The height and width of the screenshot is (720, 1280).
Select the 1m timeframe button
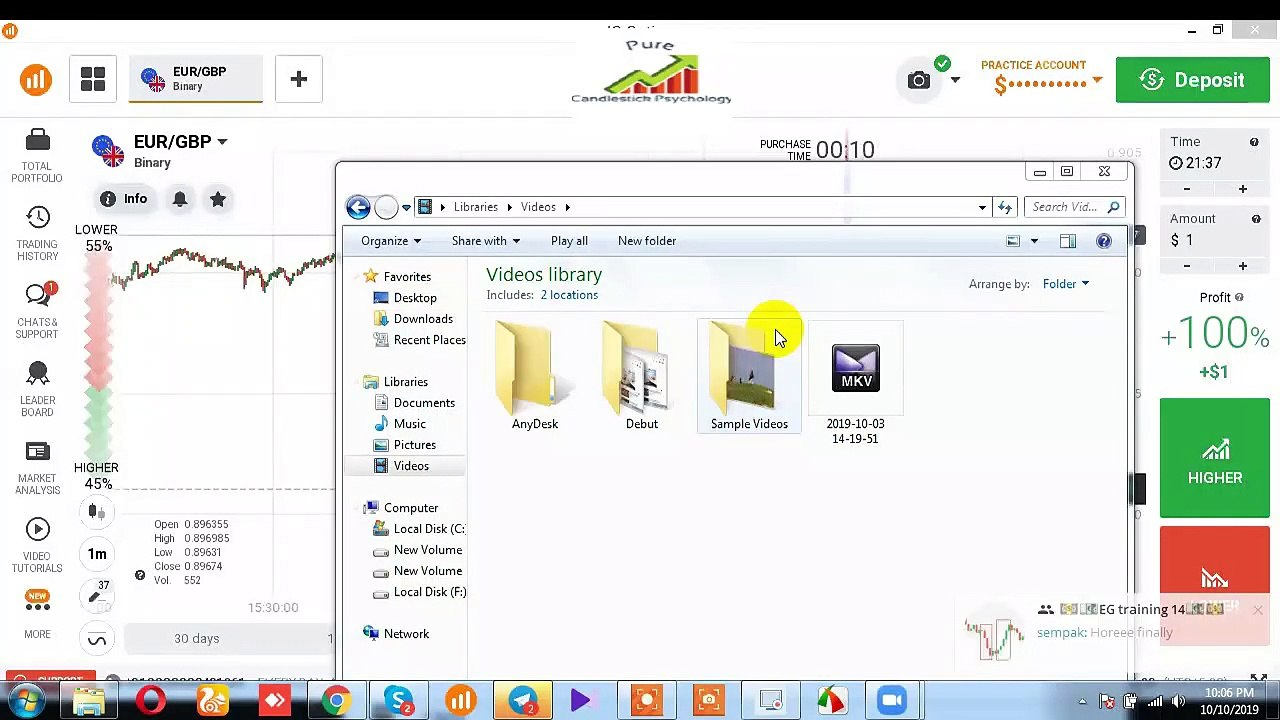(97, 554)
